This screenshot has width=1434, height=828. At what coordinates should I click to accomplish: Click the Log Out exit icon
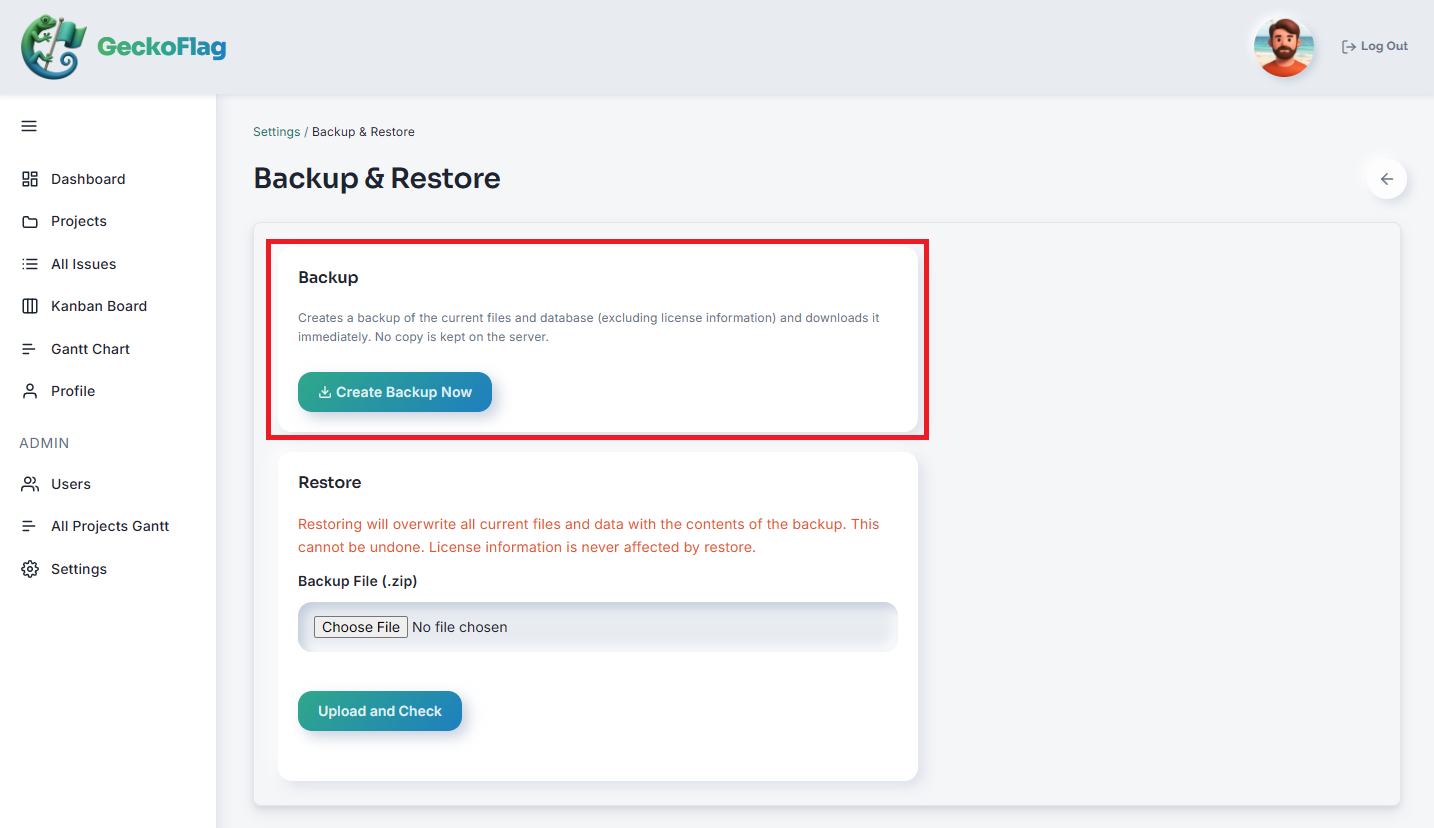(1349, 46)
